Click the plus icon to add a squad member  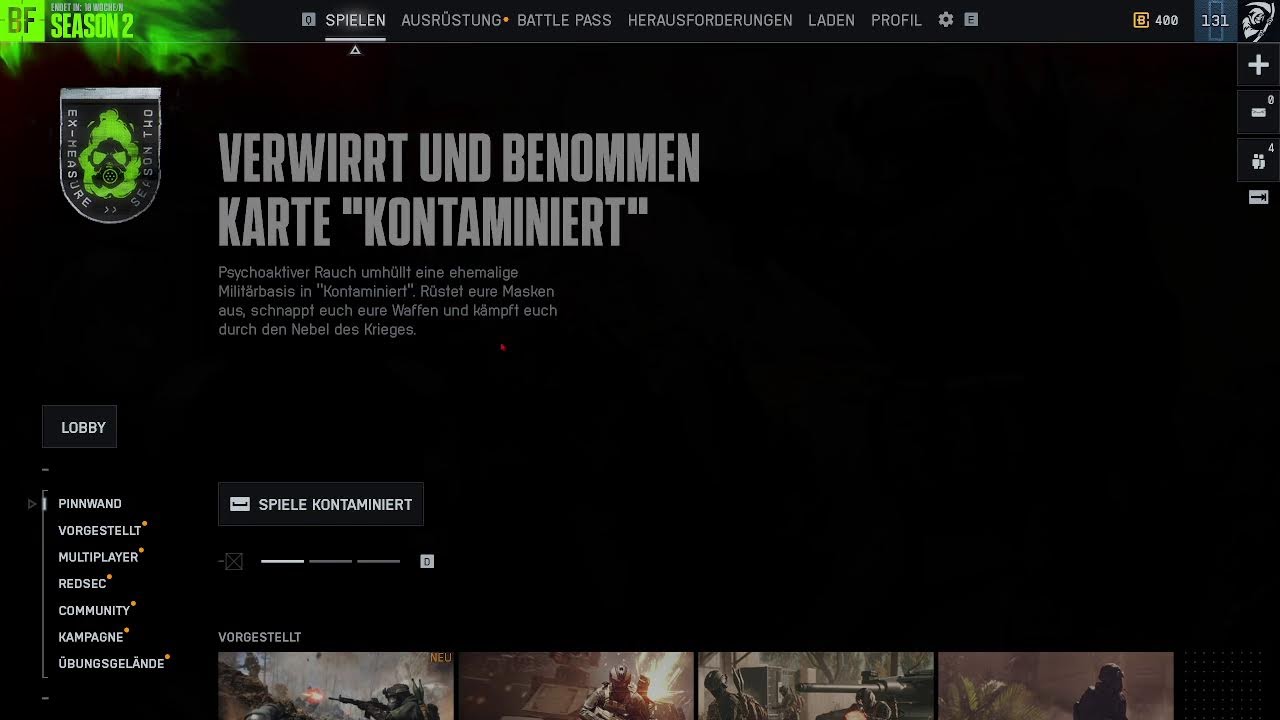(1259, 66)
